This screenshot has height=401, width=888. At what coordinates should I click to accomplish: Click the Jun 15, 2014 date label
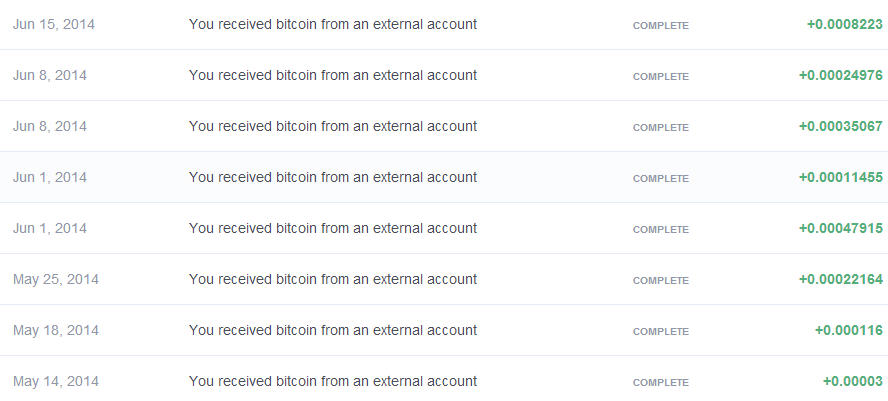pos(54,24)
